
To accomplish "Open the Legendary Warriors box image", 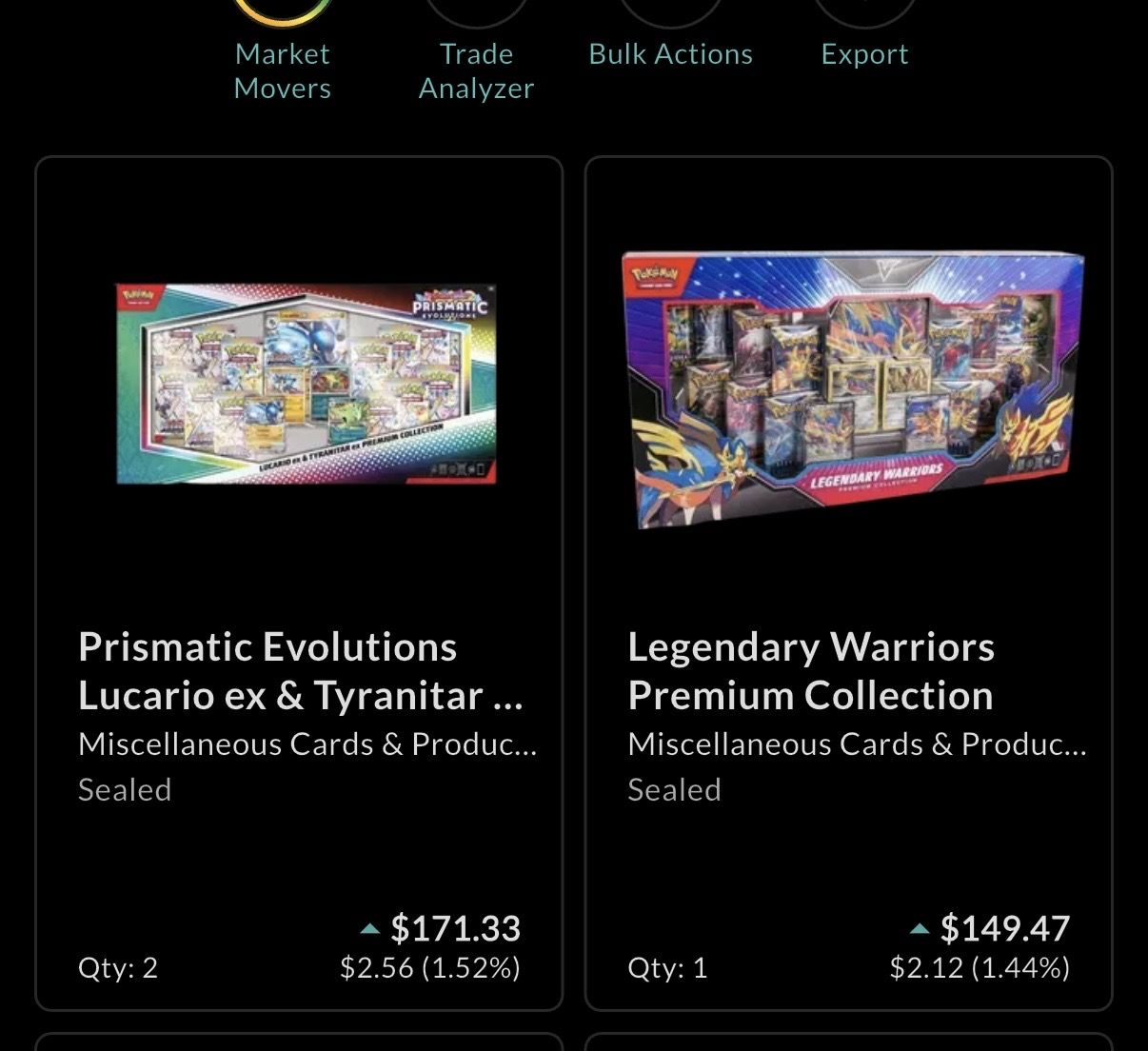I will point(852,388).
